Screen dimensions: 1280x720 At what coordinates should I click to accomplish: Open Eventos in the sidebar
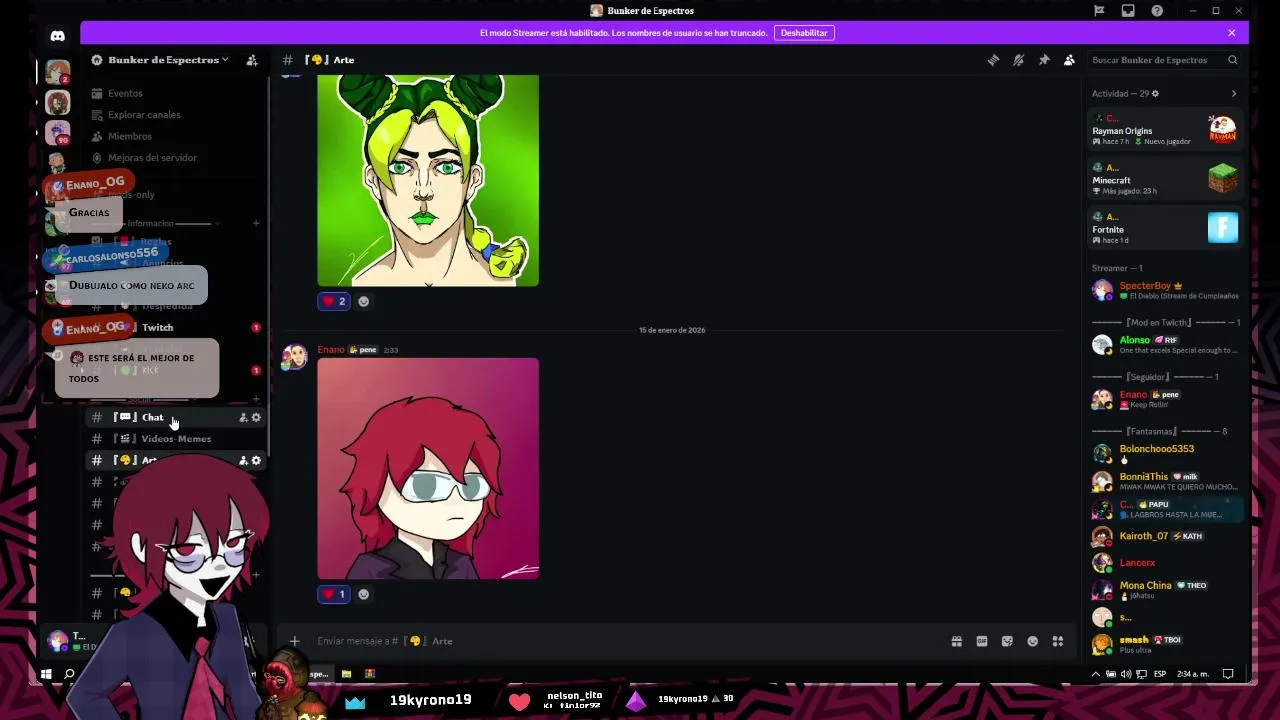coord(125,93)
